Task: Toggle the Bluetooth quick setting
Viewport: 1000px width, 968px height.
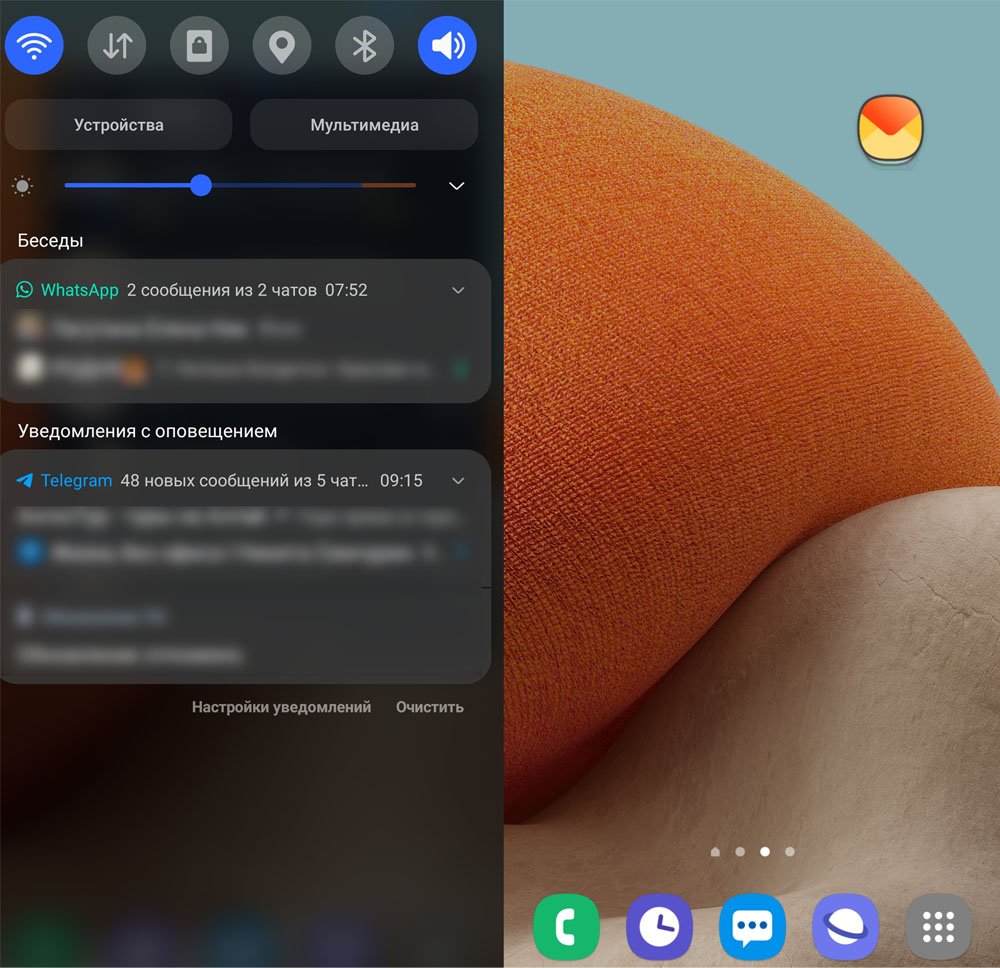Action: pyautogui.click(x=364, y=45)
